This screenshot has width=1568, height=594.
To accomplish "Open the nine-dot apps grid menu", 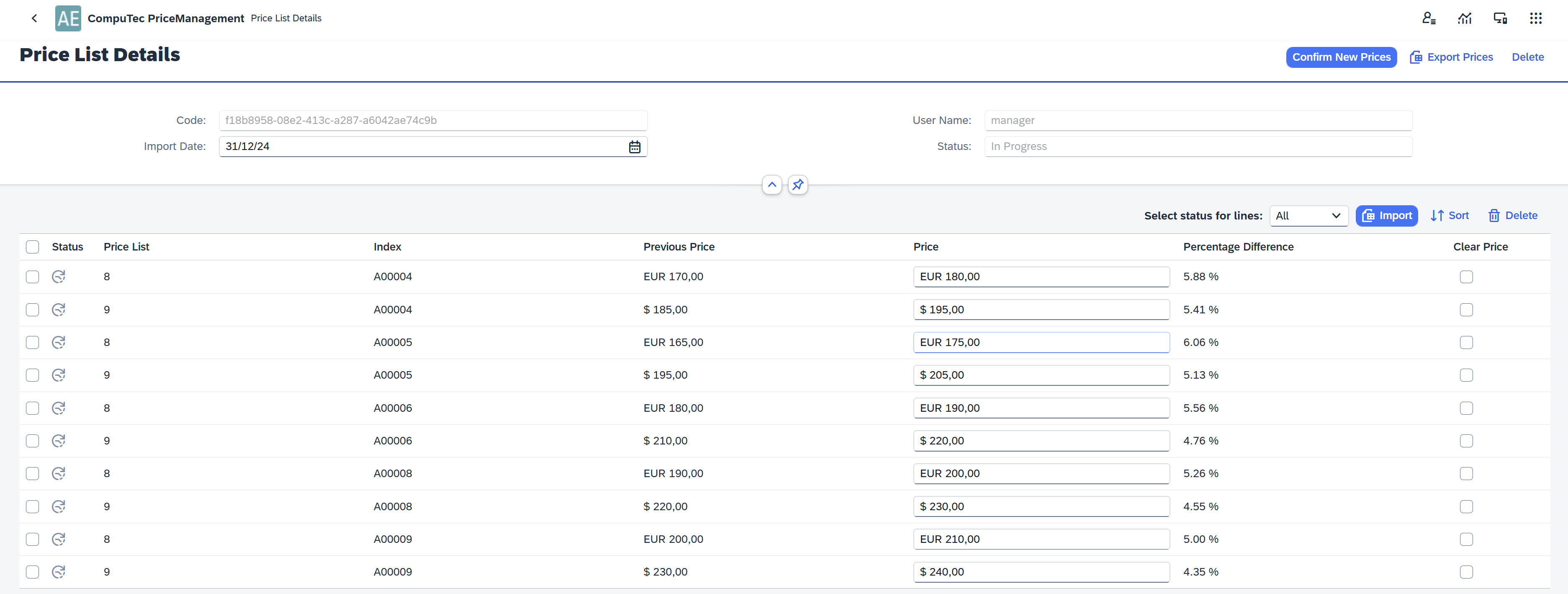I will tap(1535, 18).
